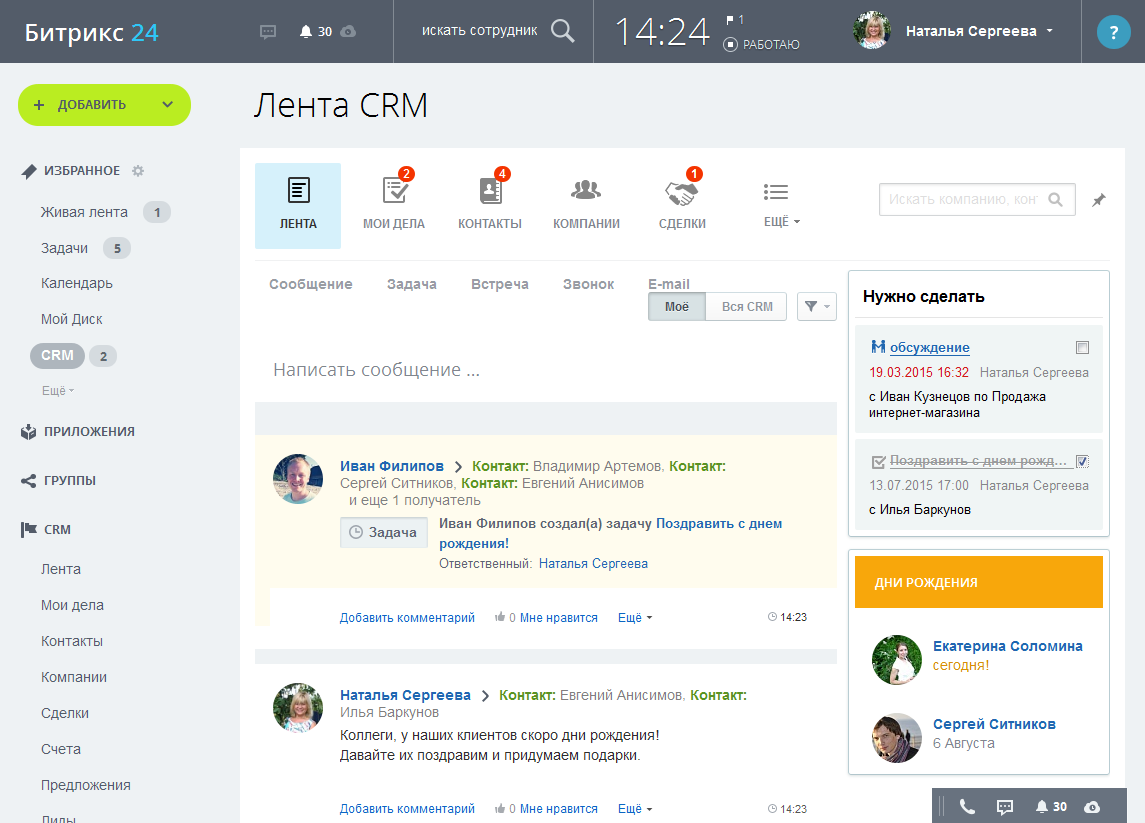The image size is (1145, 823).
Task: Uncheck the Поздравить с днем рождения checkbox
Action: [x=1082, y=462]
